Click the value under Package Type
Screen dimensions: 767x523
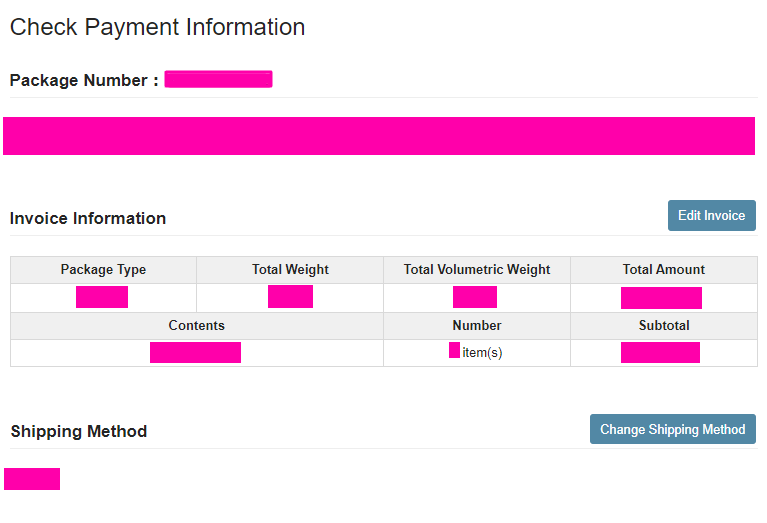(x=102, y=297)
